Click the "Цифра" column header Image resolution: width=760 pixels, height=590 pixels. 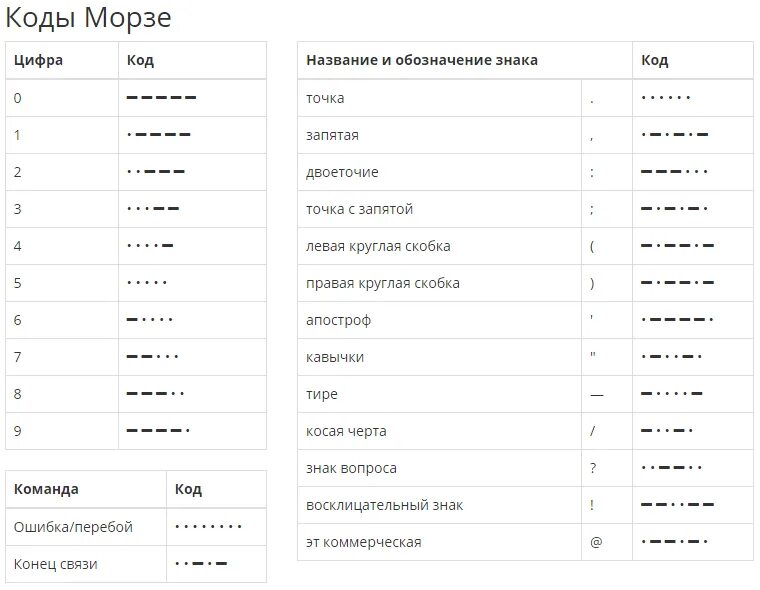pos(38,60)
